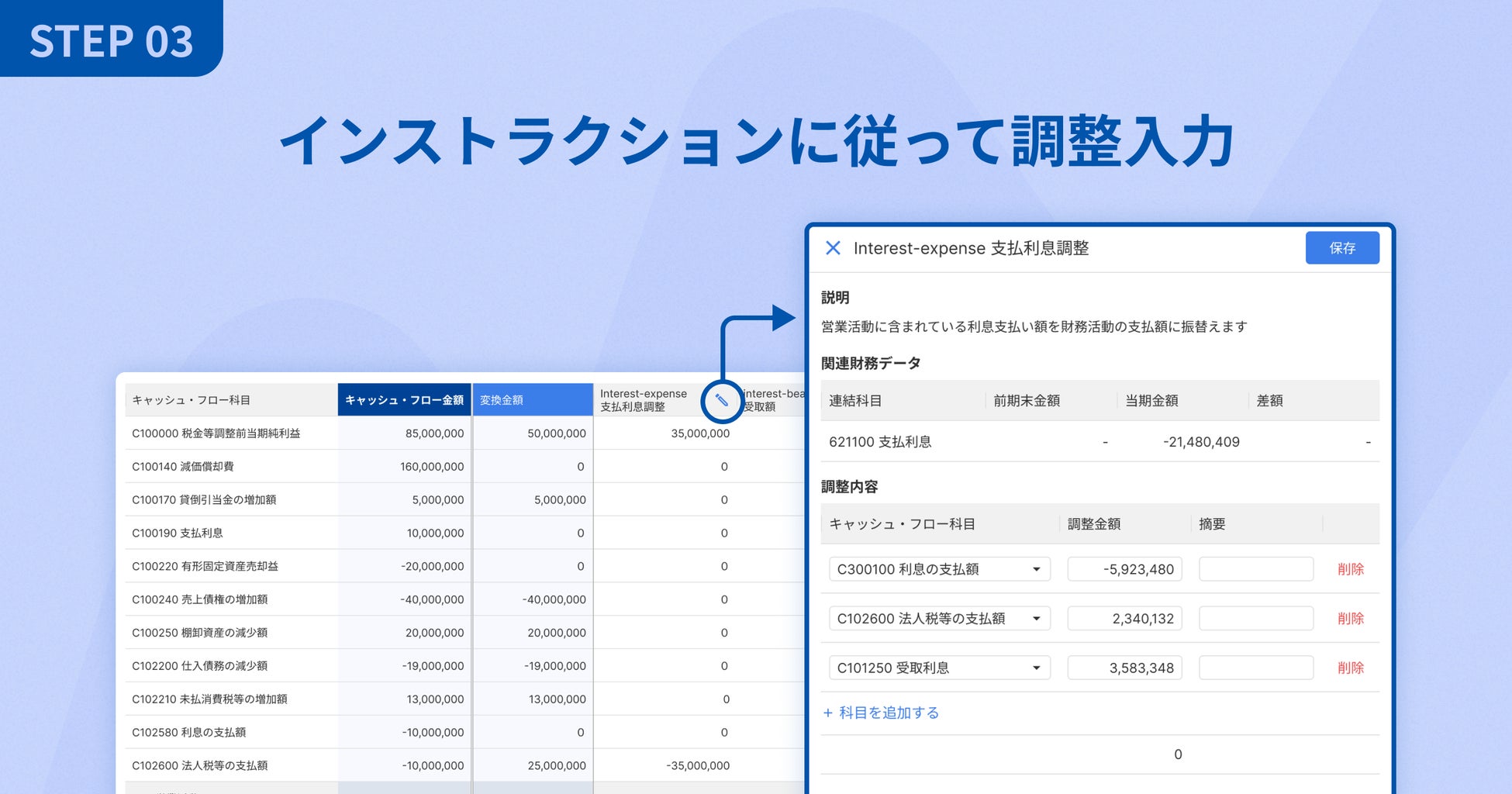Open the C300100 利息の支払額 dropdown
This screenshot has height=794, width=1512.
939,569
